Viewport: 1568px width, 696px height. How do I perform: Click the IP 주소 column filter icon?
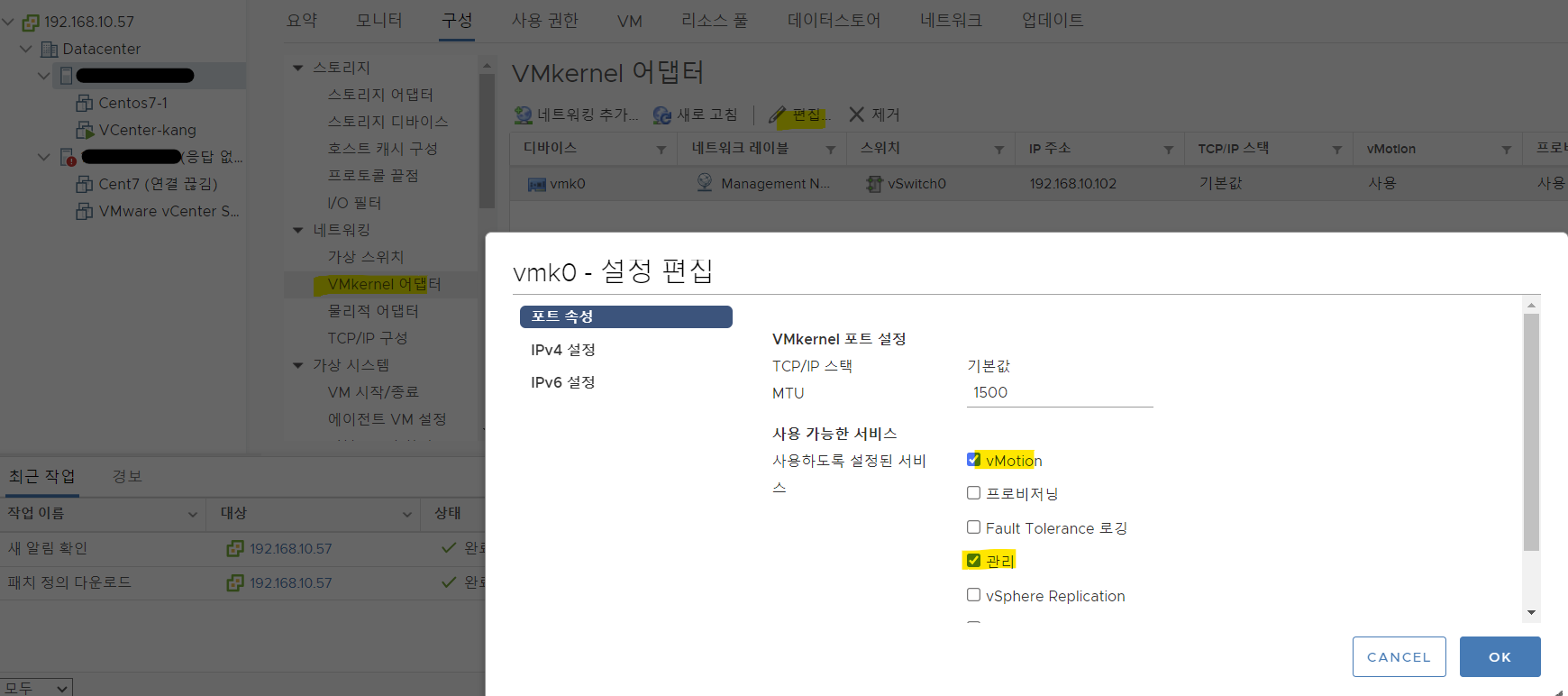point(1169,150)
